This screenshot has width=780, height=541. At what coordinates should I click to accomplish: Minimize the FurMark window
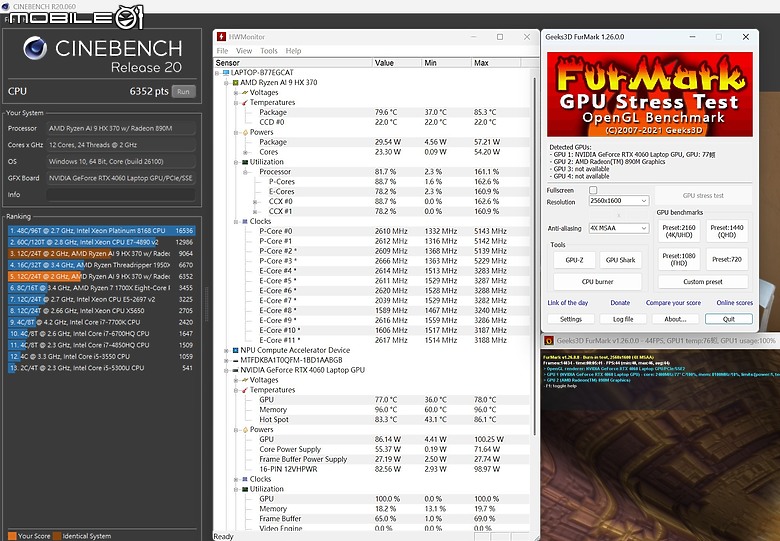coord(692,37)
